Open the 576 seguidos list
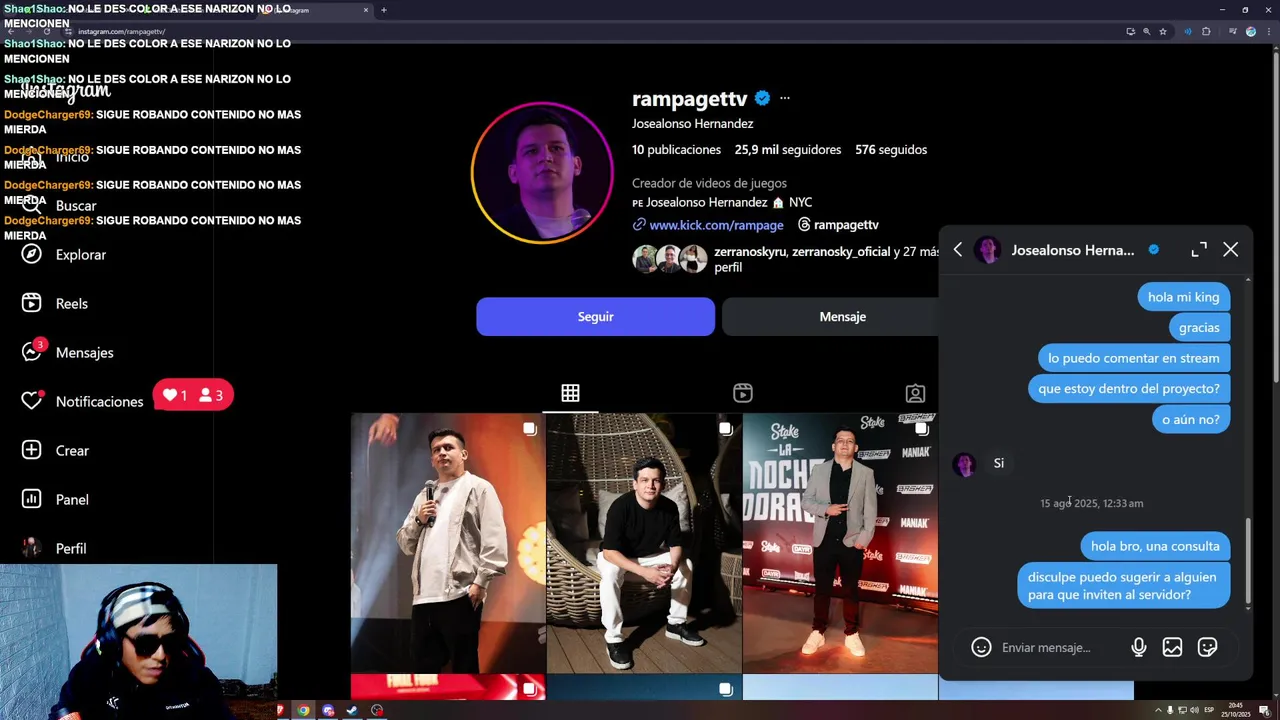The height and width of the screenshot is (720, 1280). pos(891,149)
